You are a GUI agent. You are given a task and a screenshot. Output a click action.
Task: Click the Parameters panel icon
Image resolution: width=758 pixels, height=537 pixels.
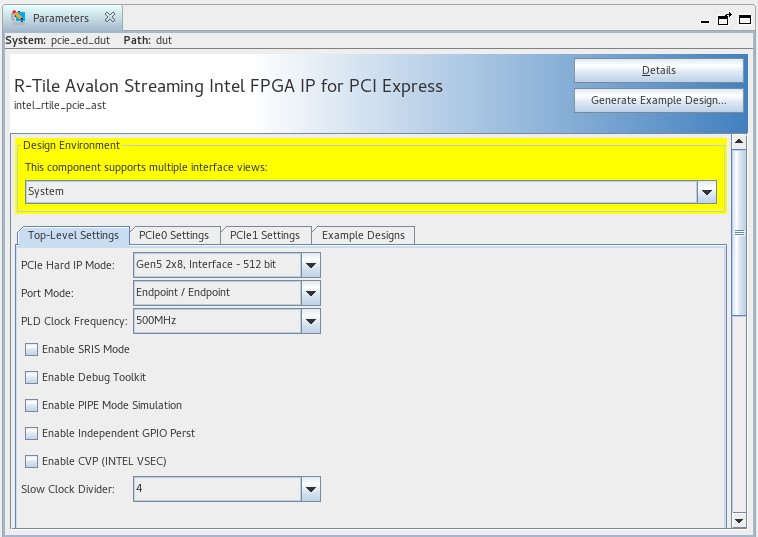point(18,17)
